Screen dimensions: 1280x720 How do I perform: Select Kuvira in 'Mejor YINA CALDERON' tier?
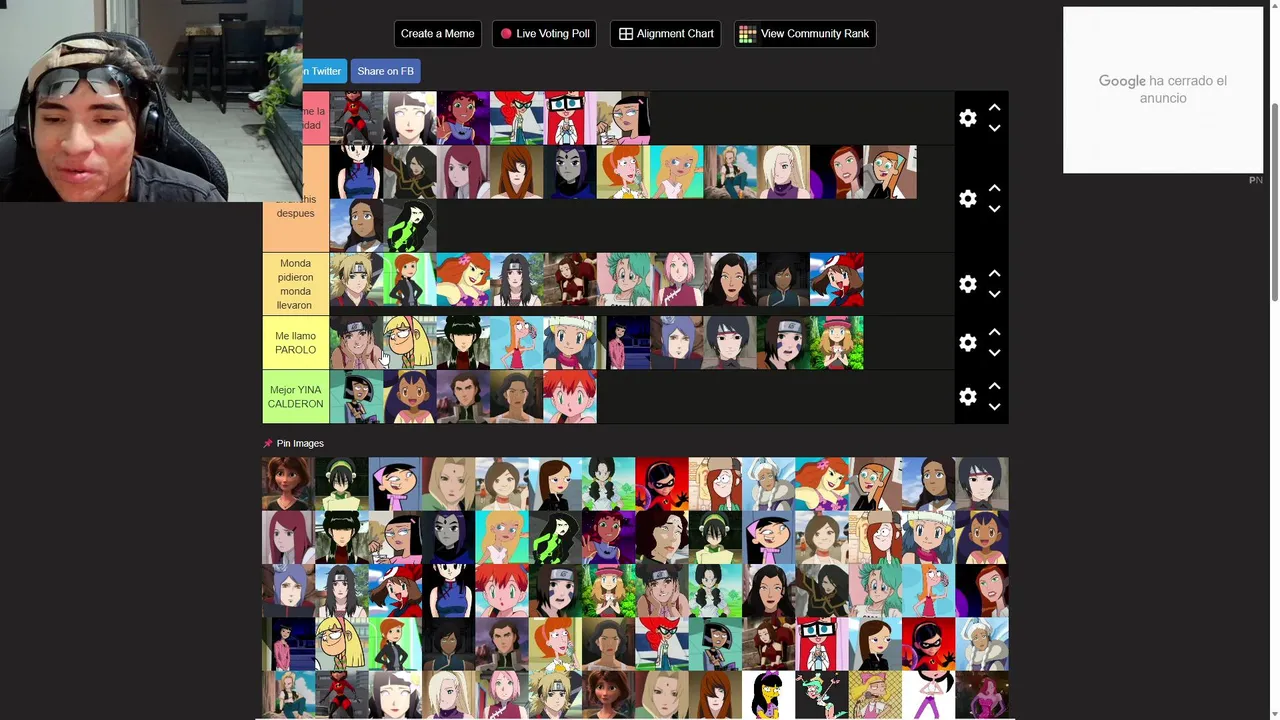click(x=463, y=397)
